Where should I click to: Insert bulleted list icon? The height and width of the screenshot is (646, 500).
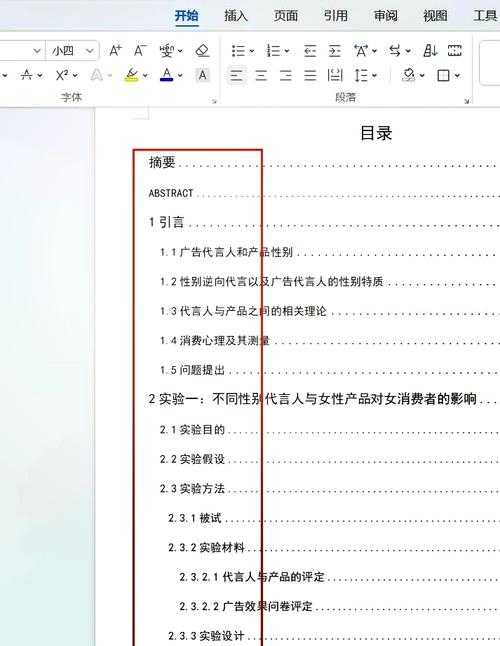tap(238, 51)
